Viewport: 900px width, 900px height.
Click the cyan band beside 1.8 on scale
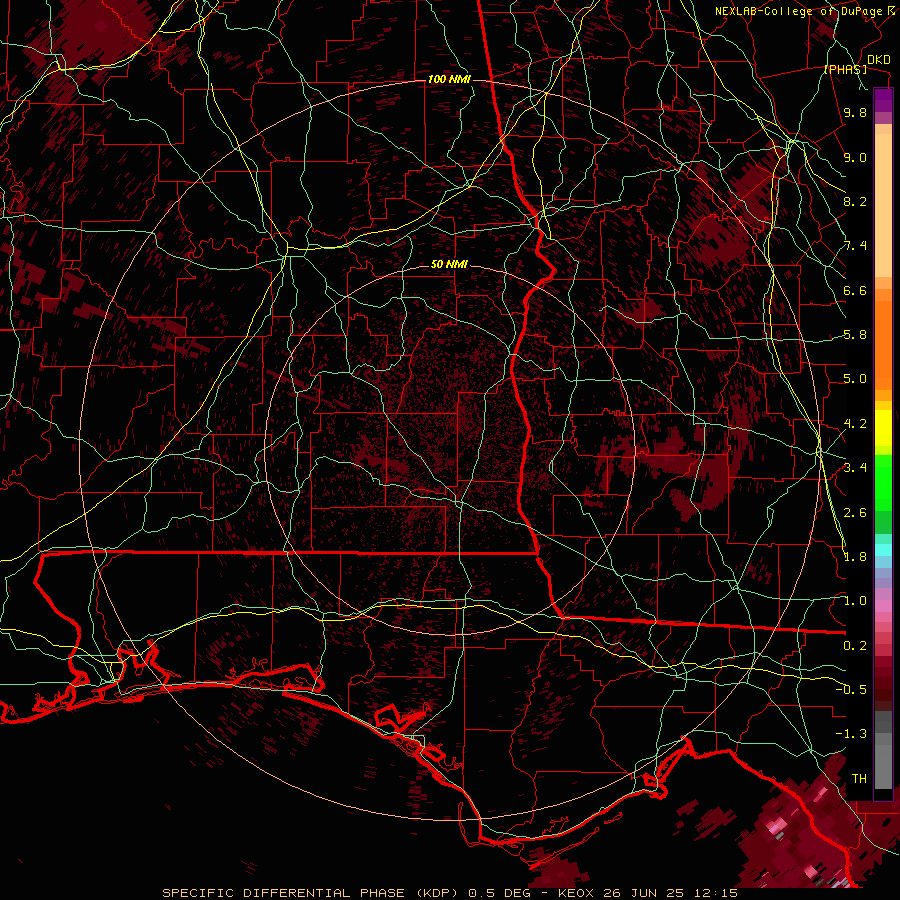pos(883,550)
